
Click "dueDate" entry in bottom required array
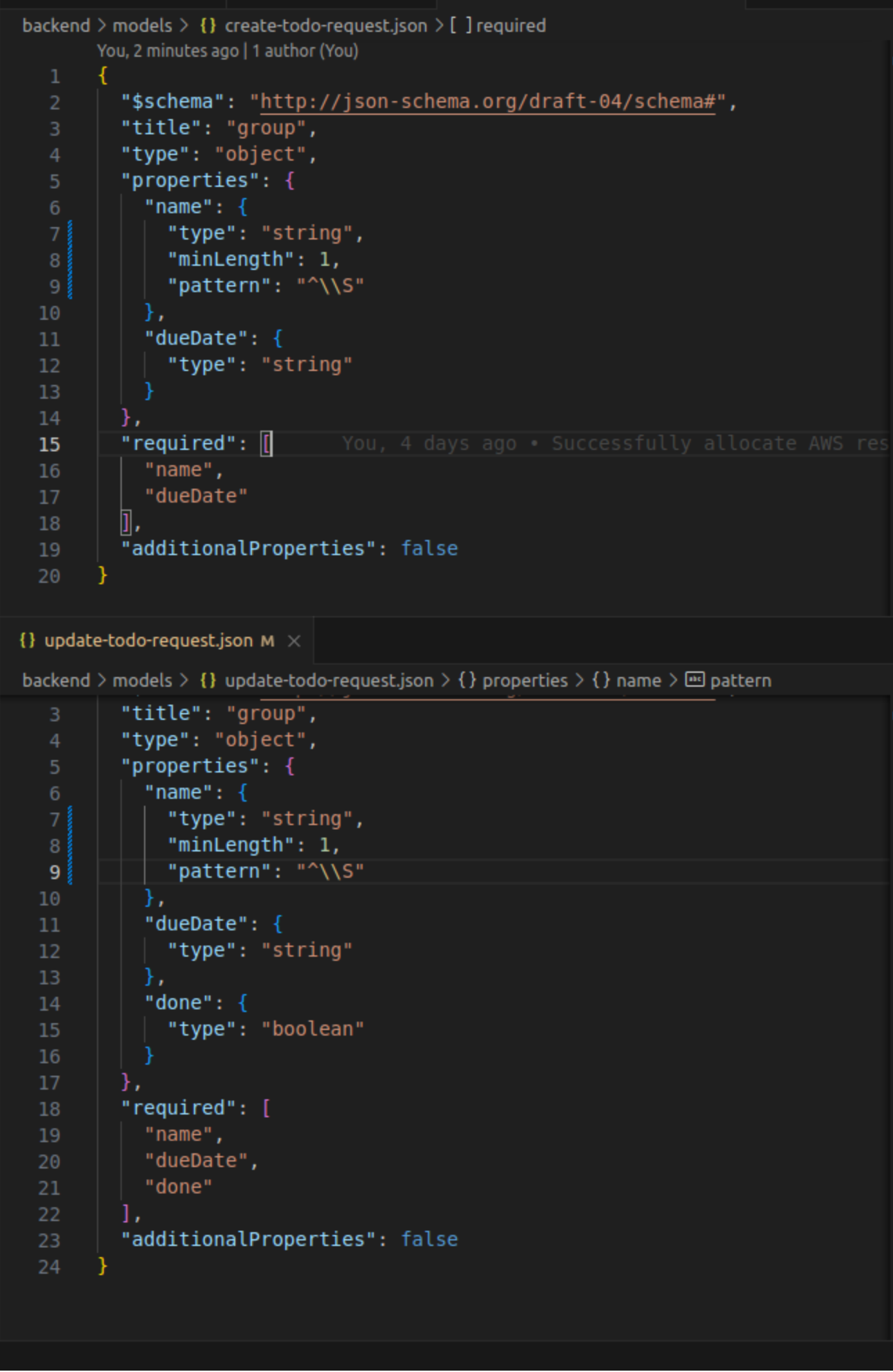click(x=197, y=1161)
